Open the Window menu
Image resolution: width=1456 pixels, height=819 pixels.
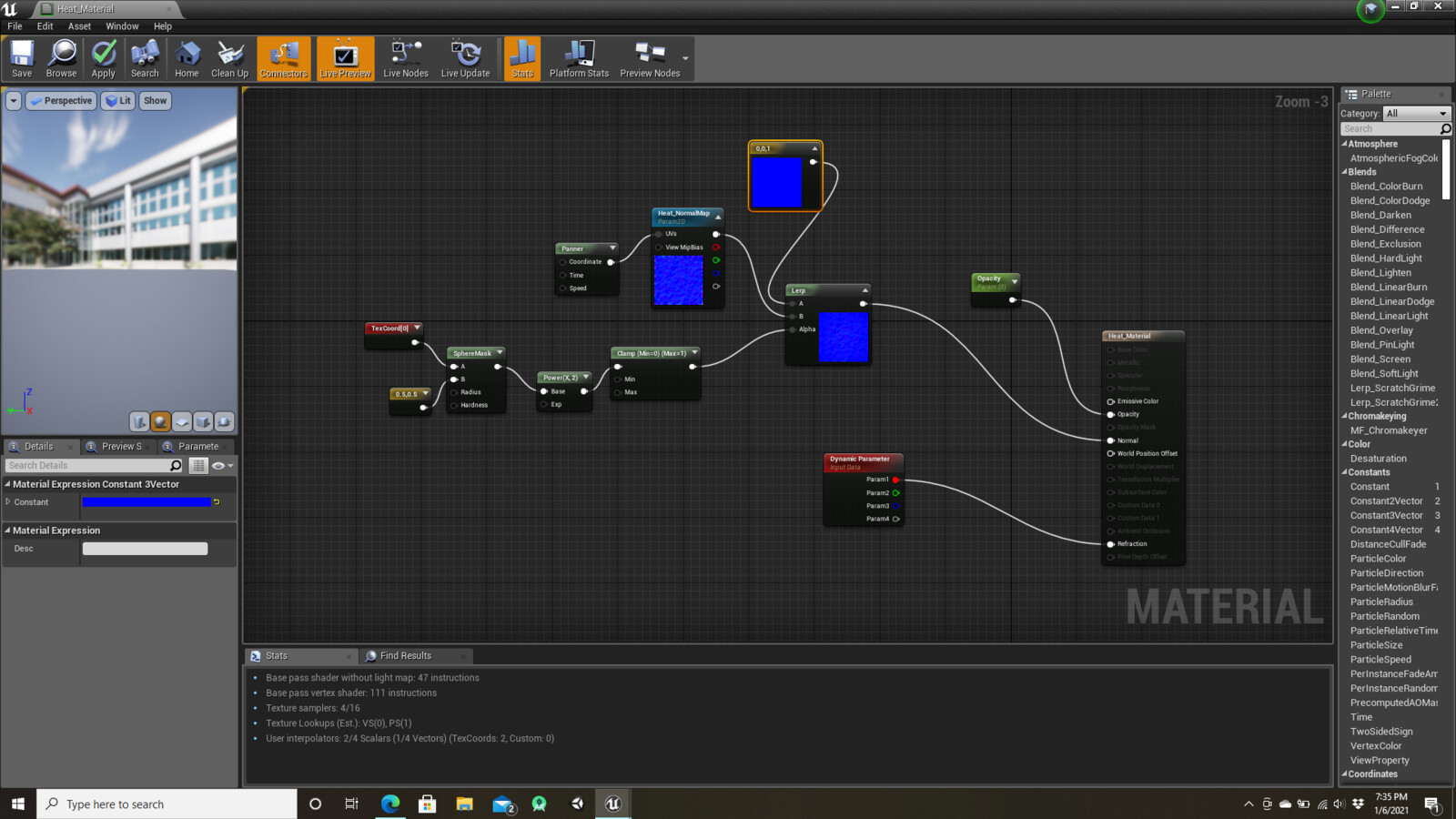pyautogui.click(x=122, y=26)
